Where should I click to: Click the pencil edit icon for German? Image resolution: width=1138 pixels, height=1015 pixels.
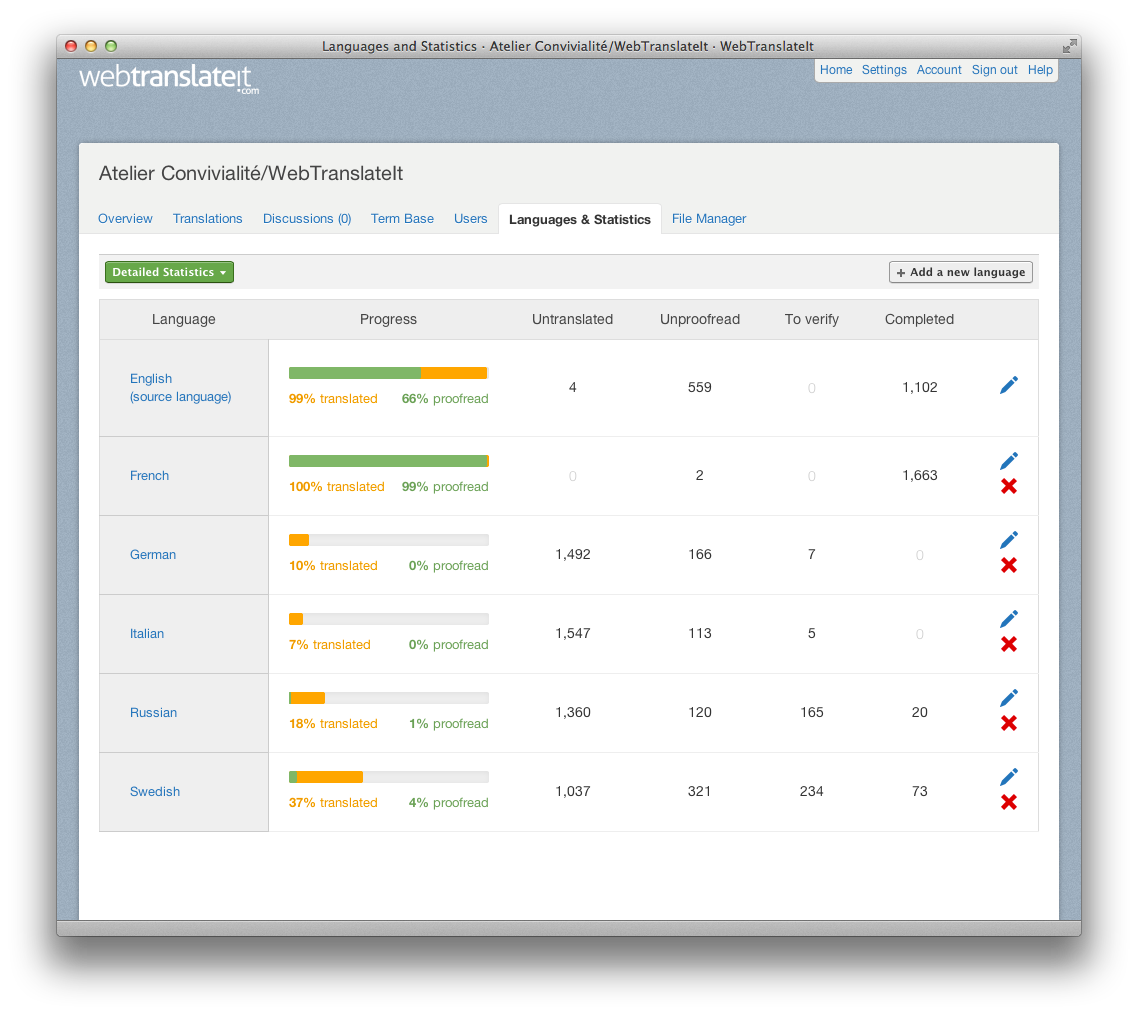[1009, 540]
